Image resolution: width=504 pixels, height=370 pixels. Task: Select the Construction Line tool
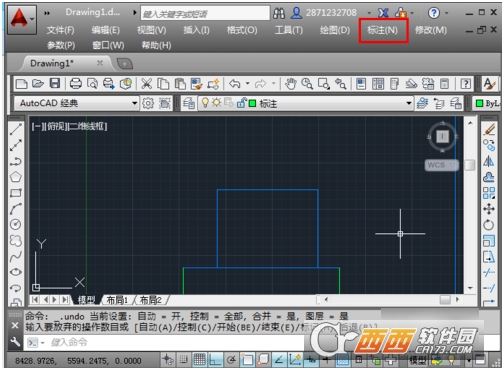coord(16,145)
